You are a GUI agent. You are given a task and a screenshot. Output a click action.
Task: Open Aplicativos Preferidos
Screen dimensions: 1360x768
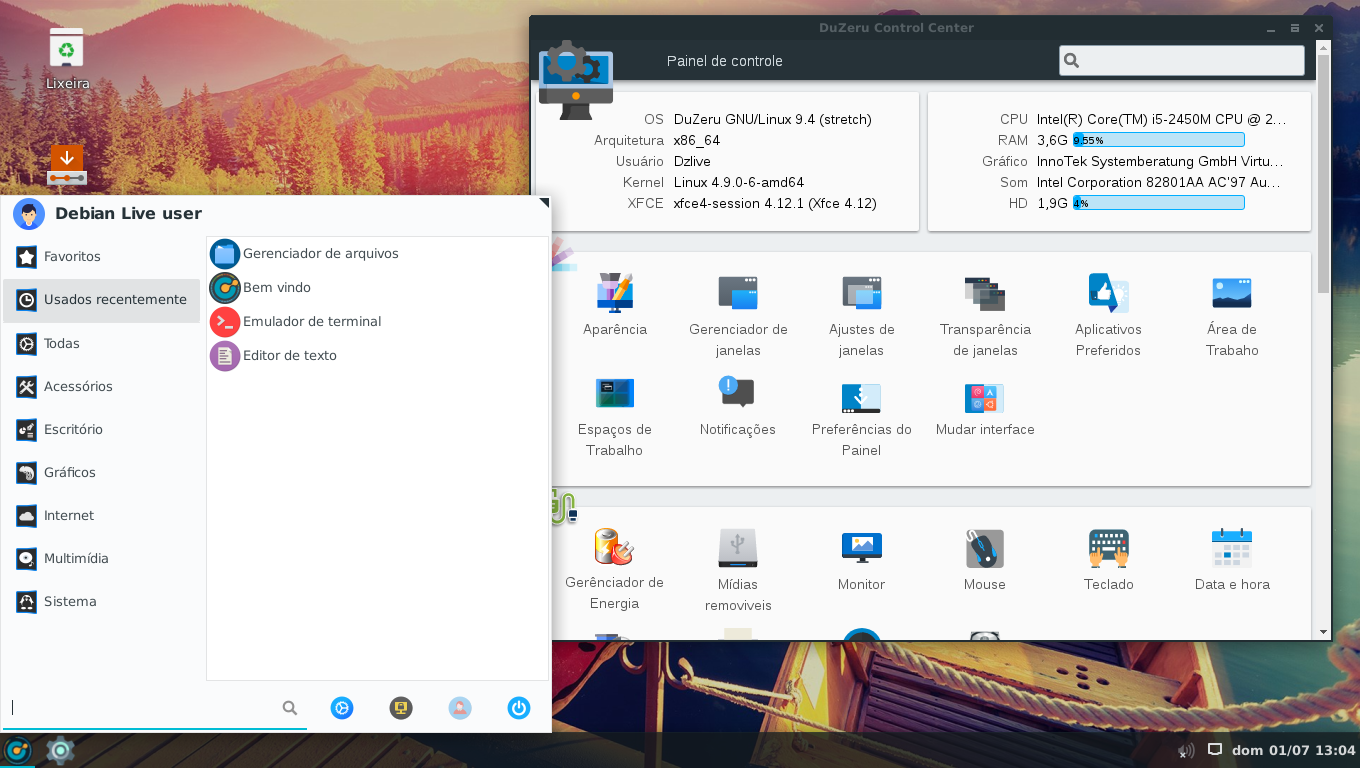pyautogui.click(x=1108, y=292)
